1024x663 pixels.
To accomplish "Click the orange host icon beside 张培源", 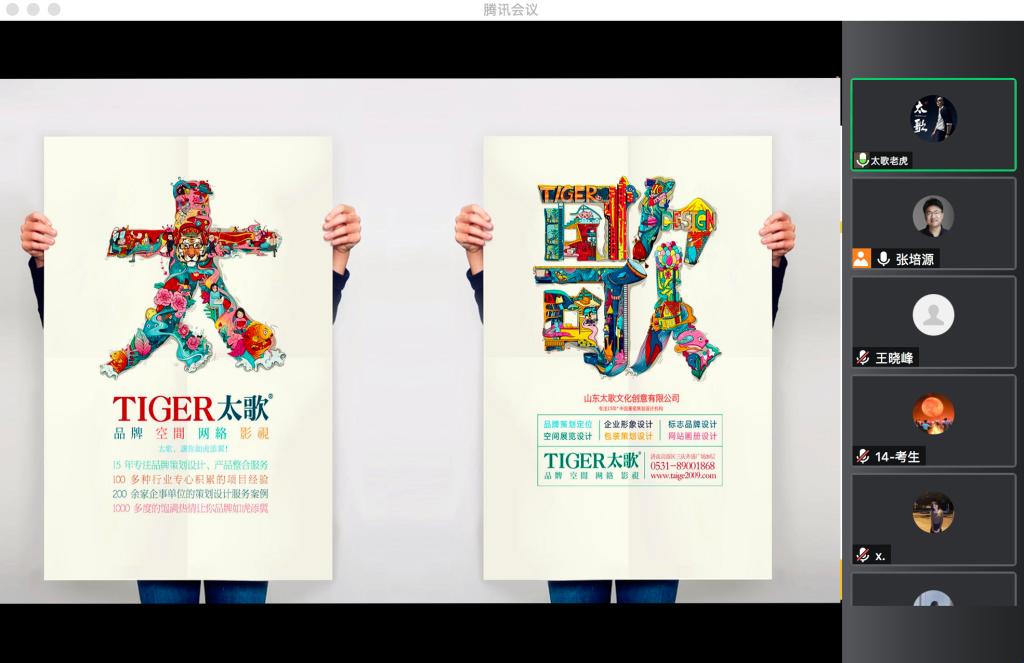I will coord(861,258).
